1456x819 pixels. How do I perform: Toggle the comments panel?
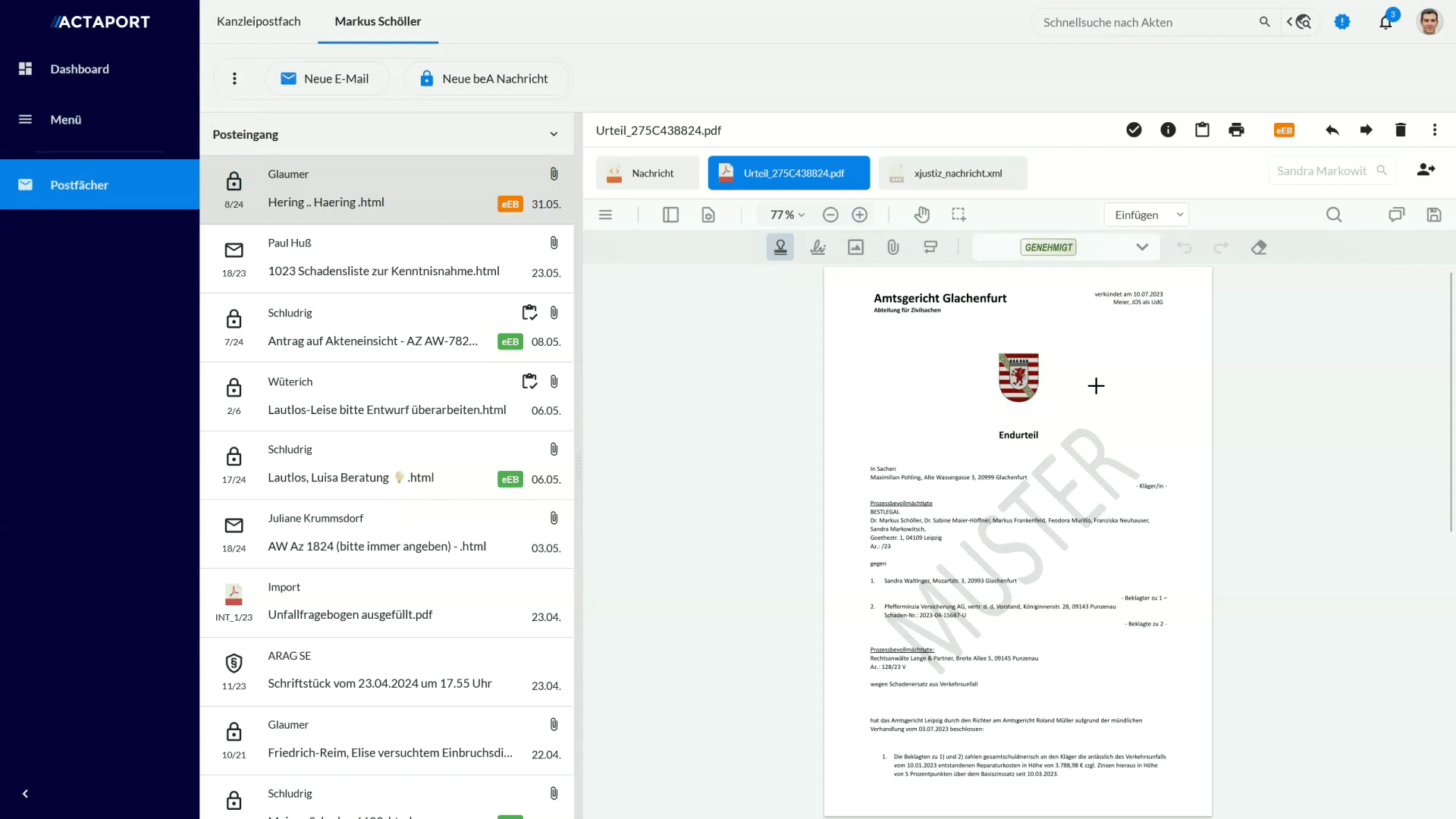coord(1396,215)
